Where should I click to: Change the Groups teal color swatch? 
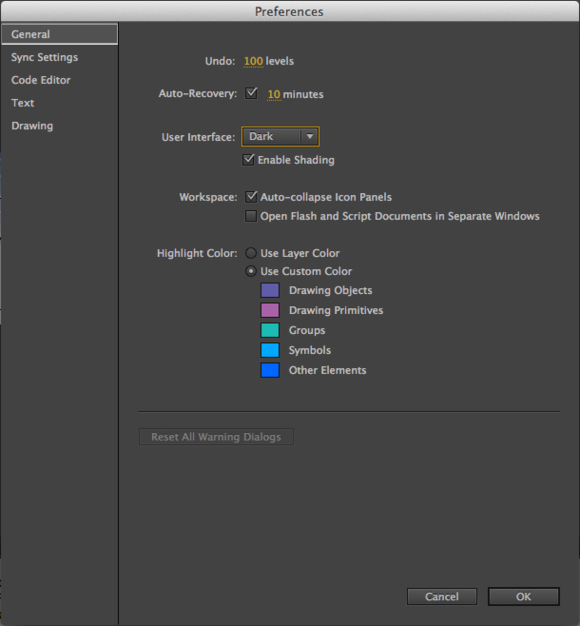pos(270,330)
